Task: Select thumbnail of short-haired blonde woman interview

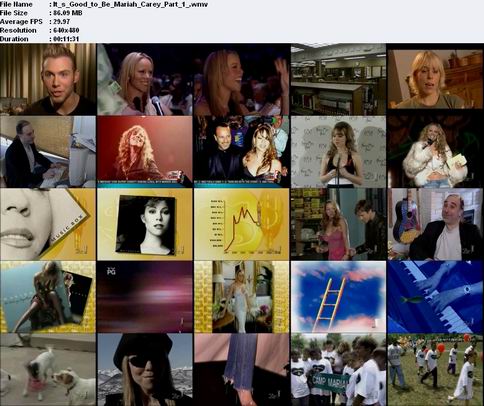Action: [x=435, y=79]
